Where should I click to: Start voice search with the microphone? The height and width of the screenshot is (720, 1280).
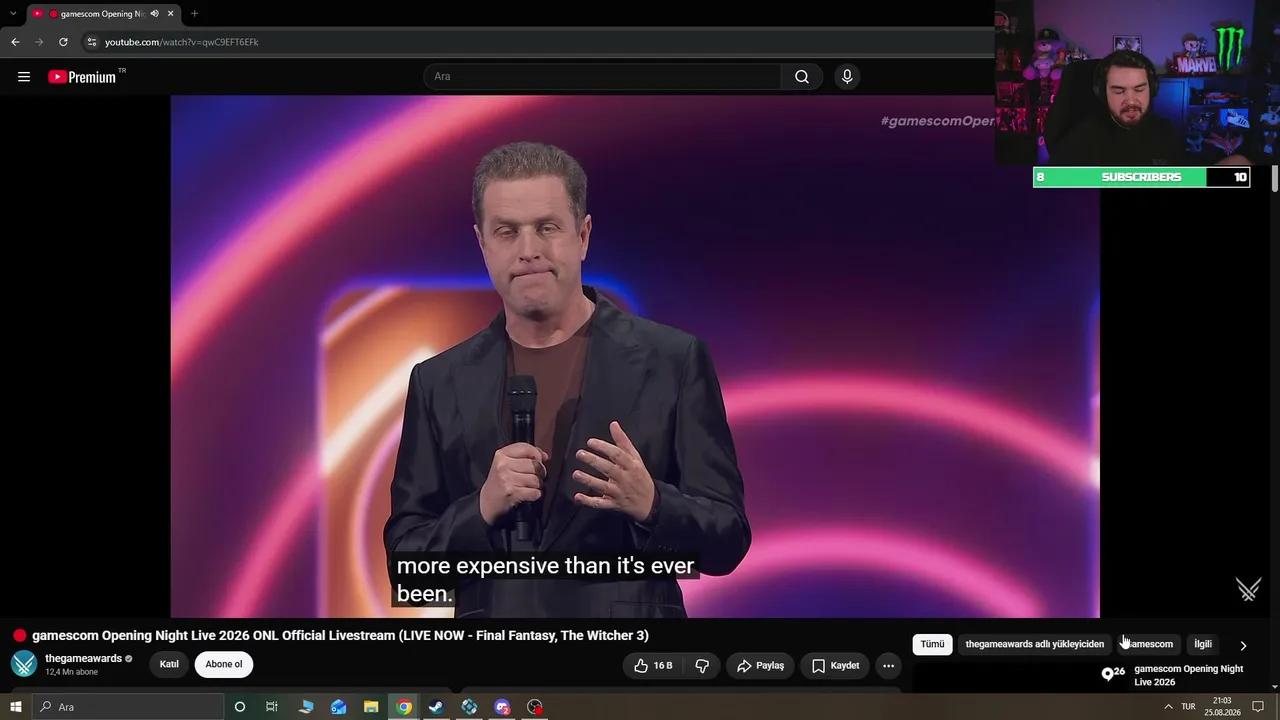coord(847,77)
